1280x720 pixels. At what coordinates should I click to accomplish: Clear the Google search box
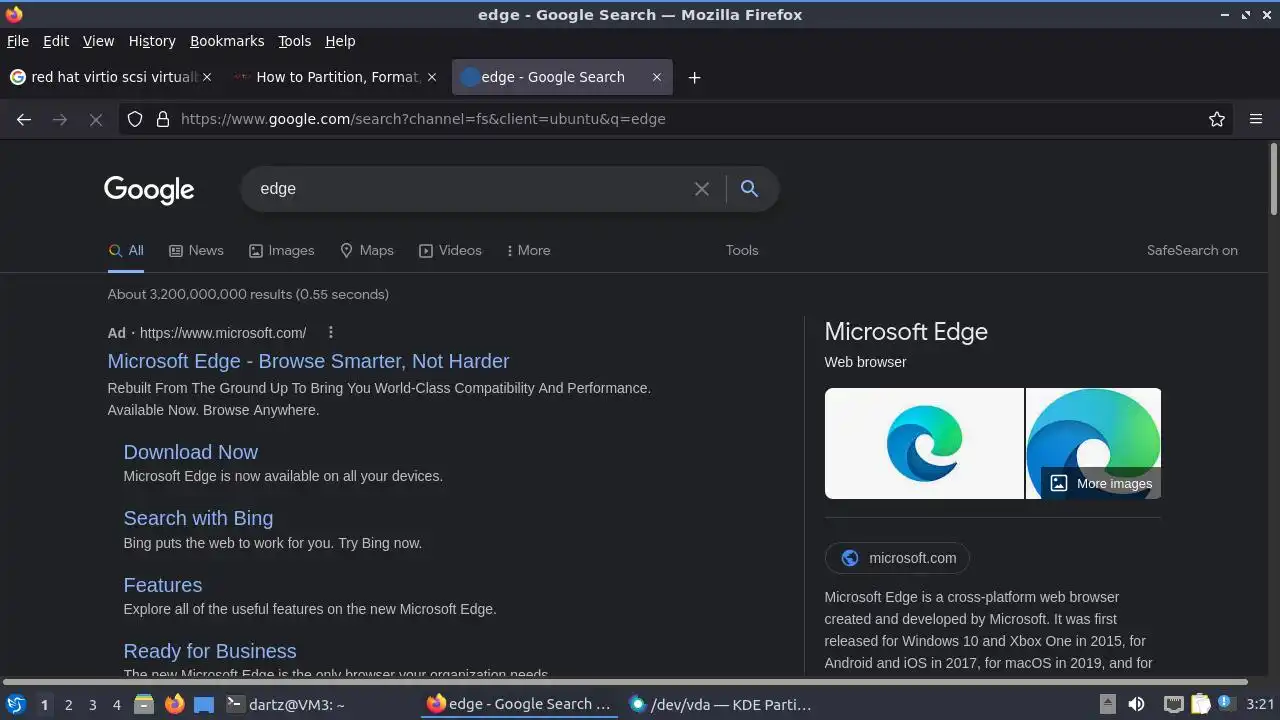[702, 189]
